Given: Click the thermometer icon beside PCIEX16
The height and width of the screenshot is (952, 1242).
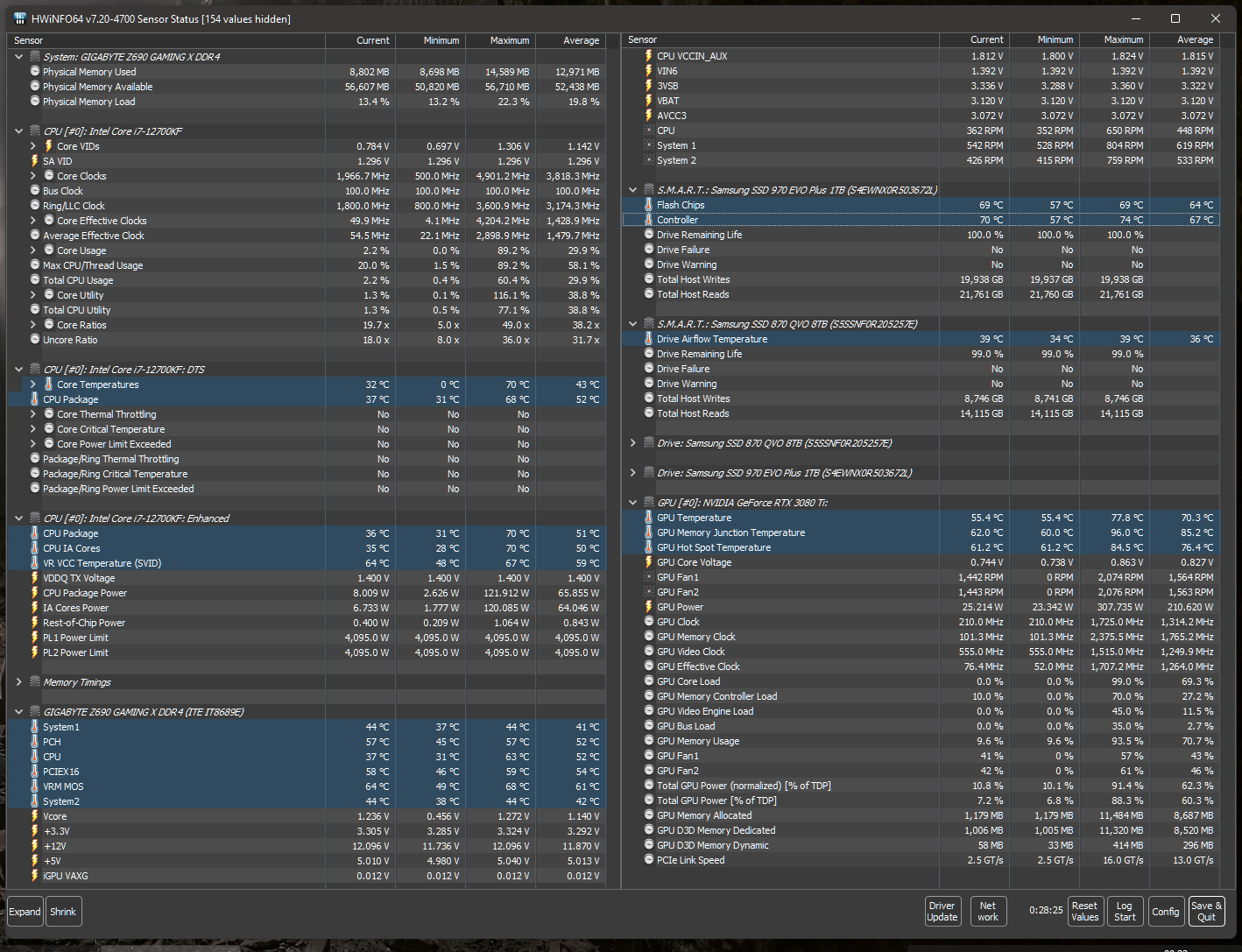Looking at the screenshot, I should tap(35, 772).
